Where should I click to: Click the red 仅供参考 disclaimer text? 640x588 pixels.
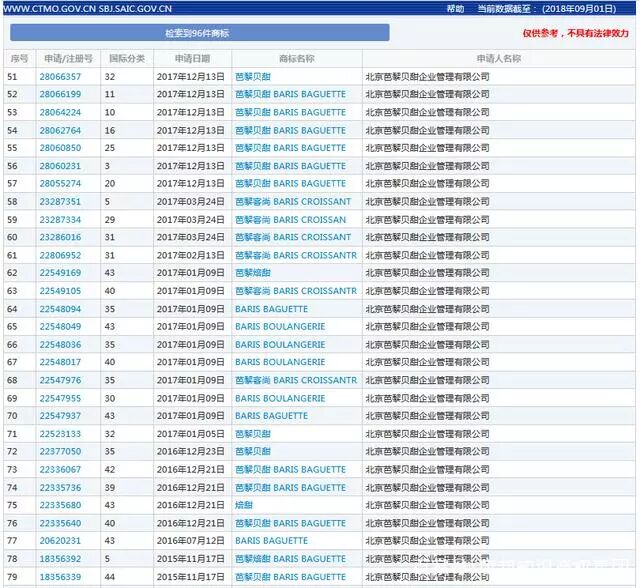click(576, 33)
